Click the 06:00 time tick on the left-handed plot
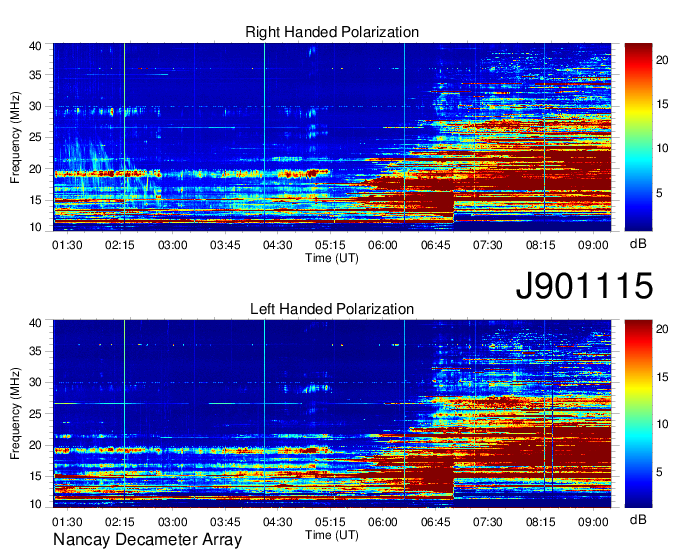Screen dimensions: 680x552 click(x=382, y=522)
